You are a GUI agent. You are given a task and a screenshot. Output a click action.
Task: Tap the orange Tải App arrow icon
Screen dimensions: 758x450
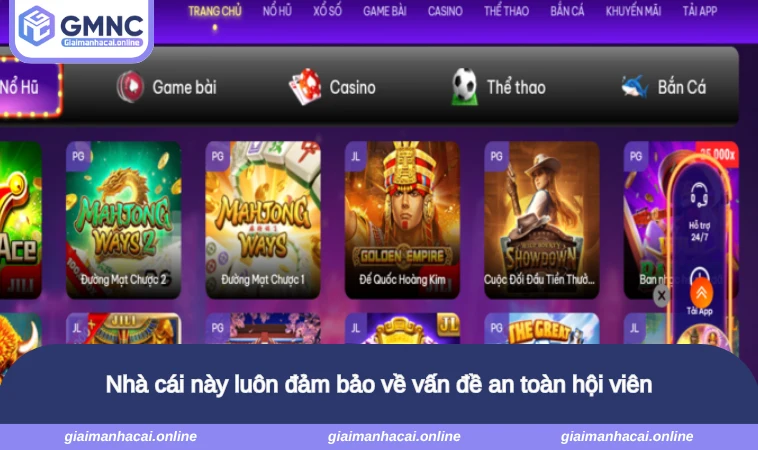[x=701, y=292]
